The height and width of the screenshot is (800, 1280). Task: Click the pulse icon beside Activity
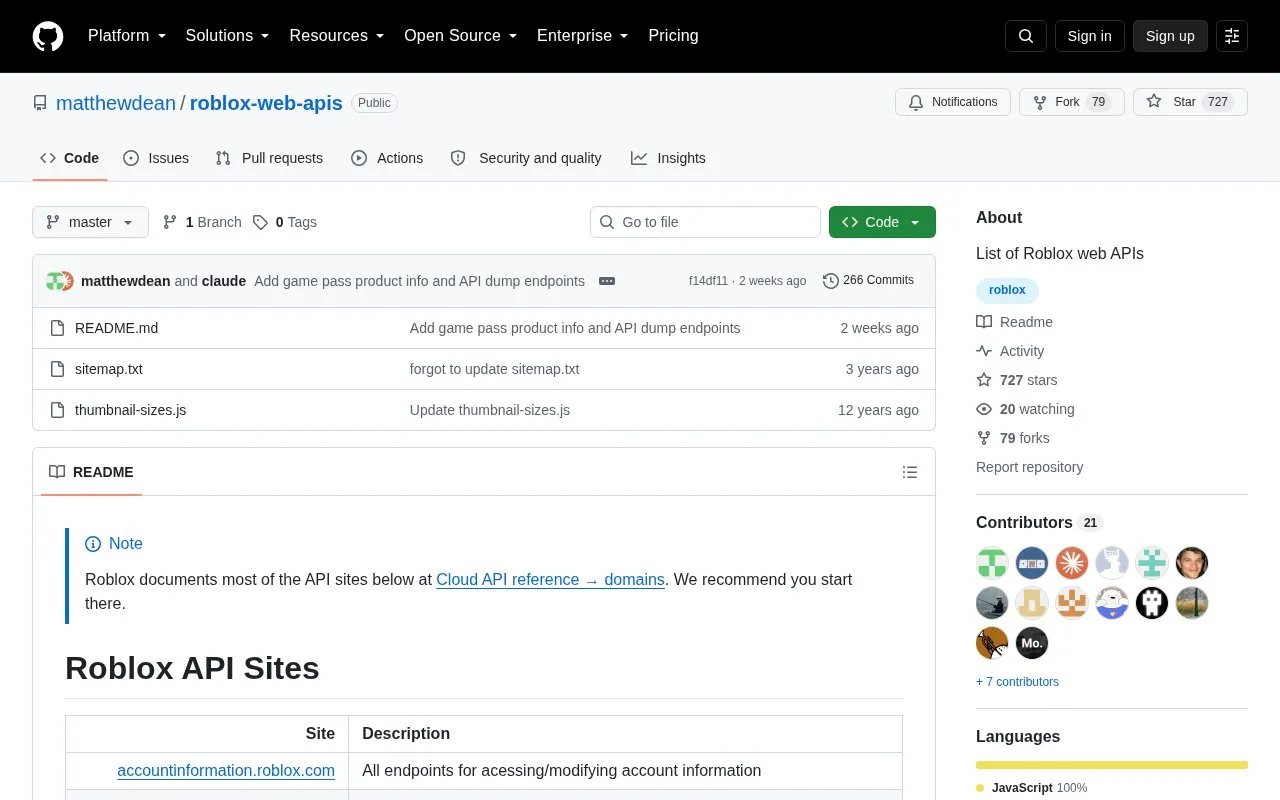click(984, 351)
